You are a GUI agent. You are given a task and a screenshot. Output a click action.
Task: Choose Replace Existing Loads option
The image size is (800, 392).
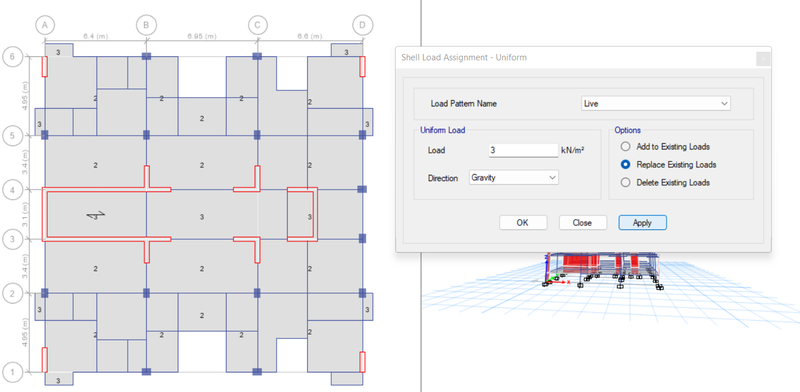point(626,164)
